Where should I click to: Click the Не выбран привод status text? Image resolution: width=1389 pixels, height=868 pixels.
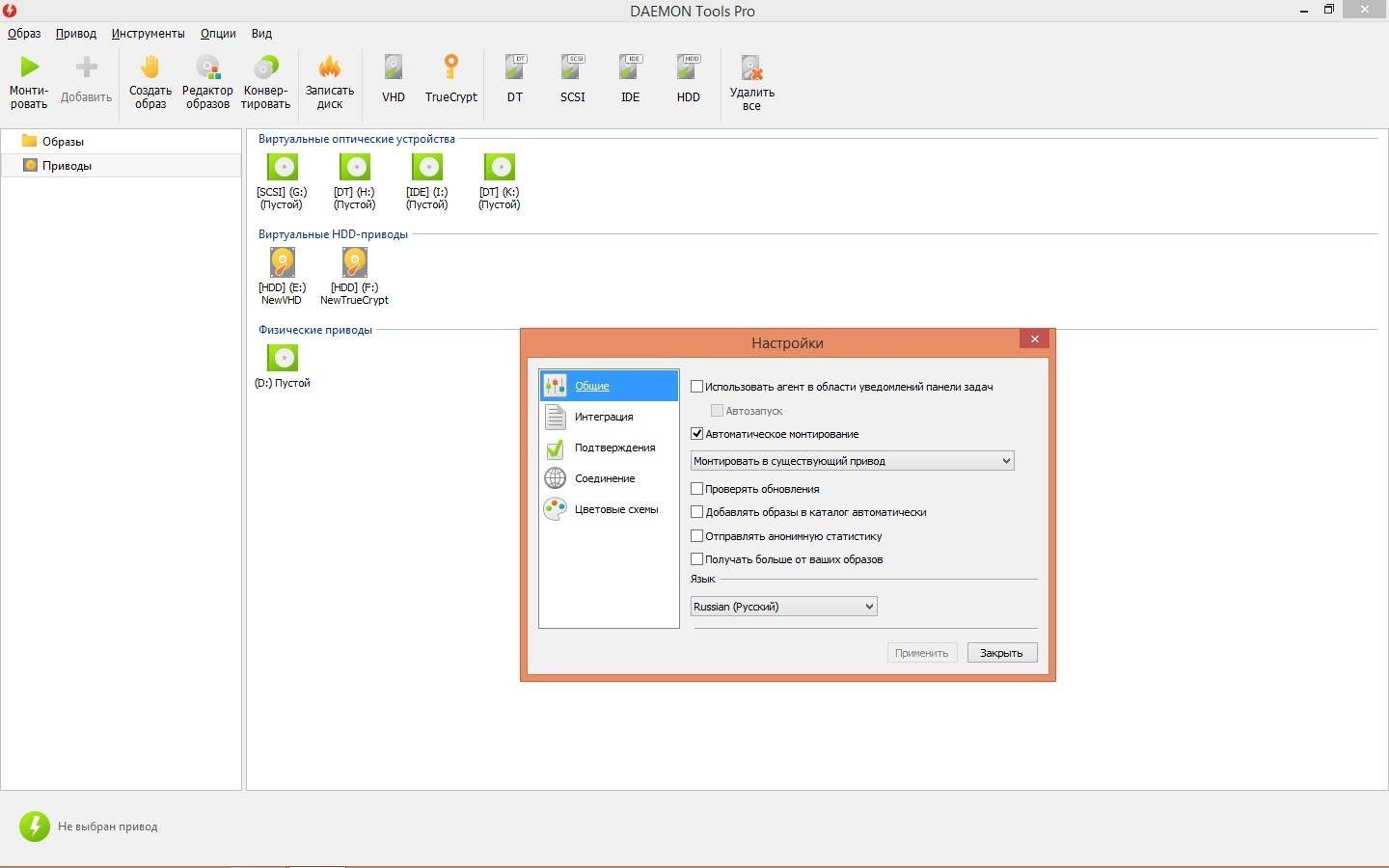pos(107,827)
